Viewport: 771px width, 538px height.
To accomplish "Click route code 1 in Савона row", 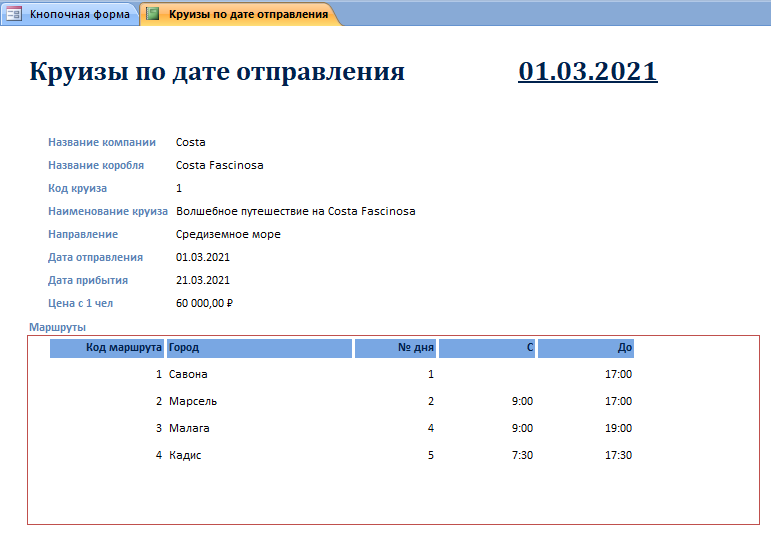I will (159, 374).
